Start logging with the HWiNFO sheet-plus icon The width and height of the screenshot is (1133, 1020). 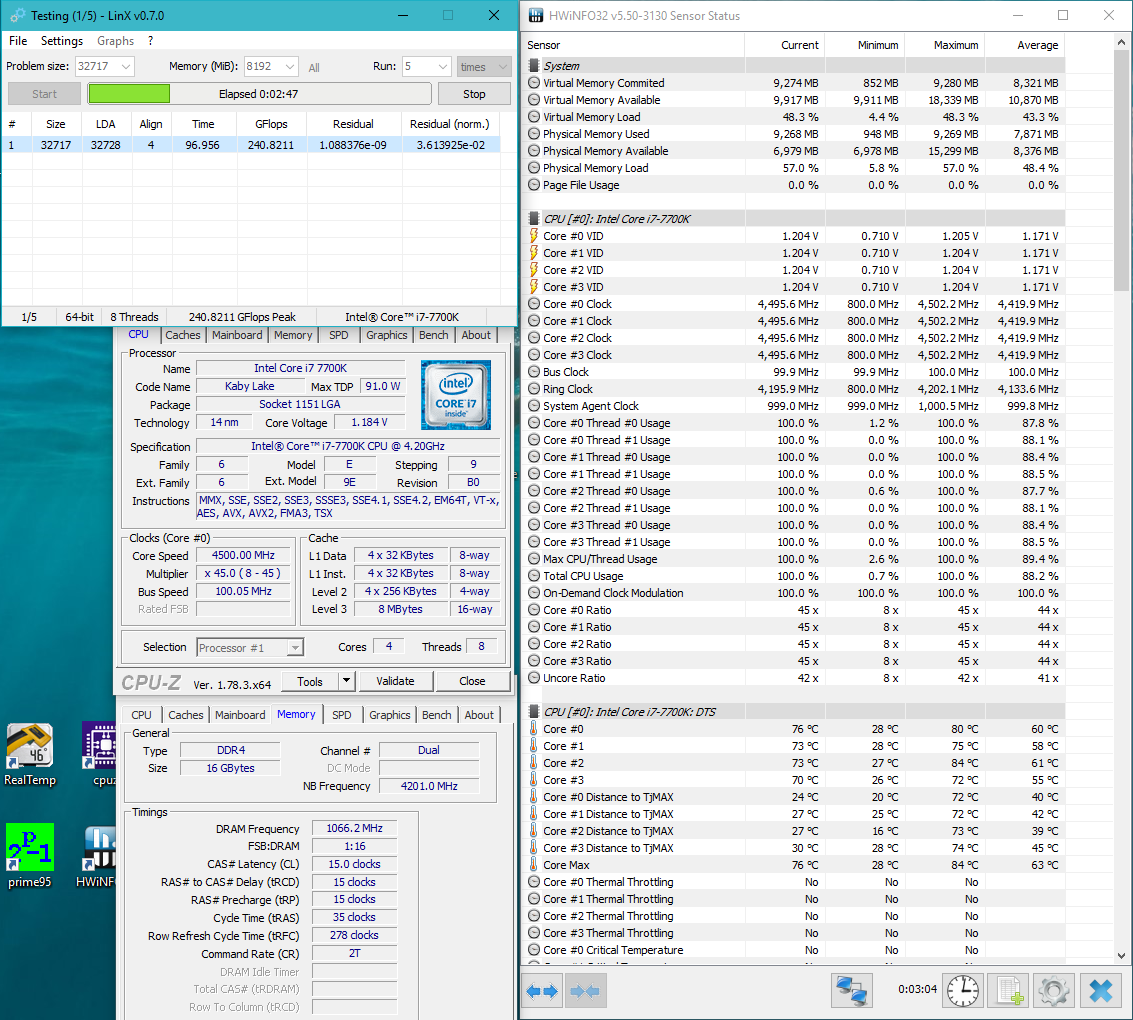tap(1009, 990)
